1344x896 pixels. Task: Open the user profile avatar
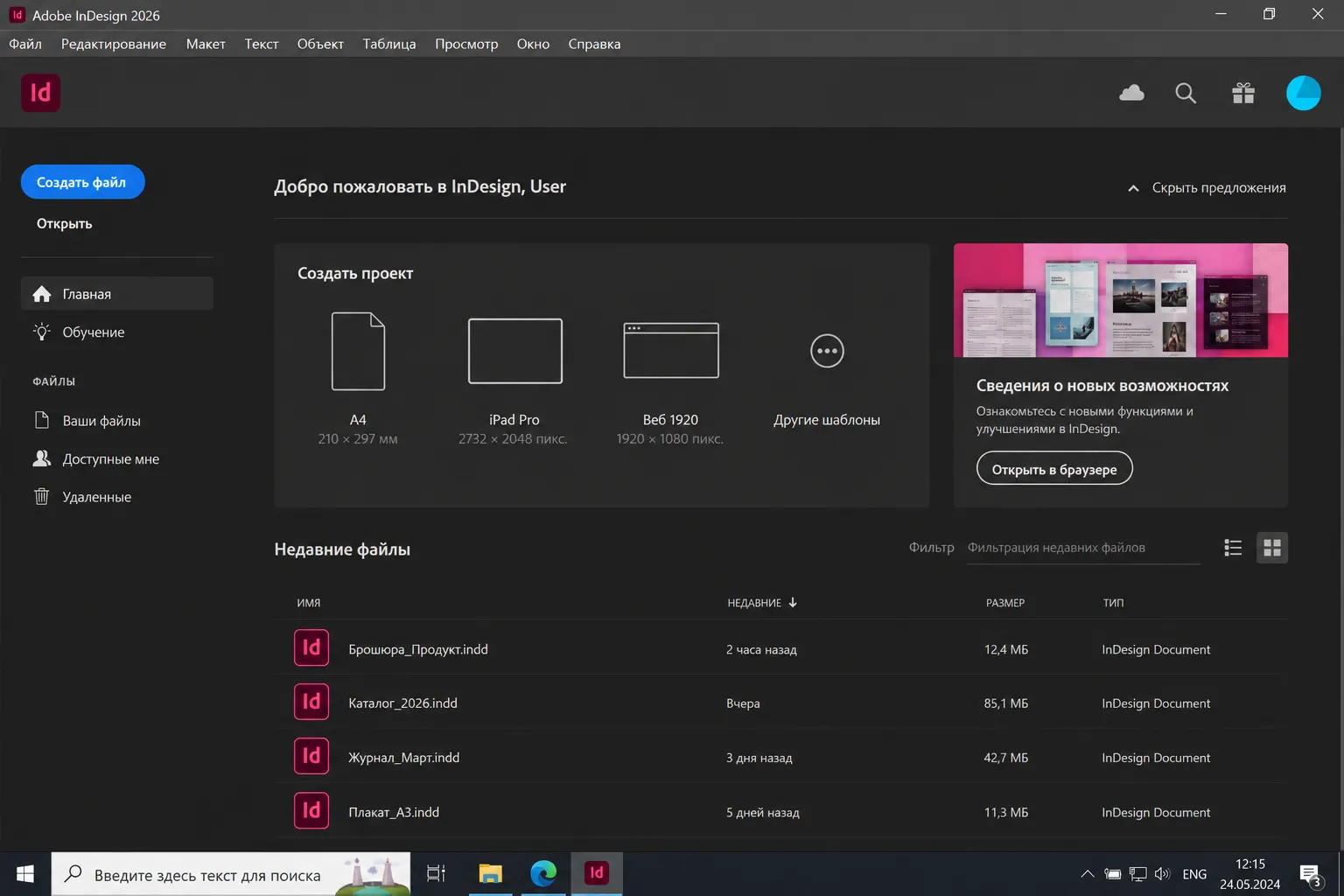[1303, 93]
